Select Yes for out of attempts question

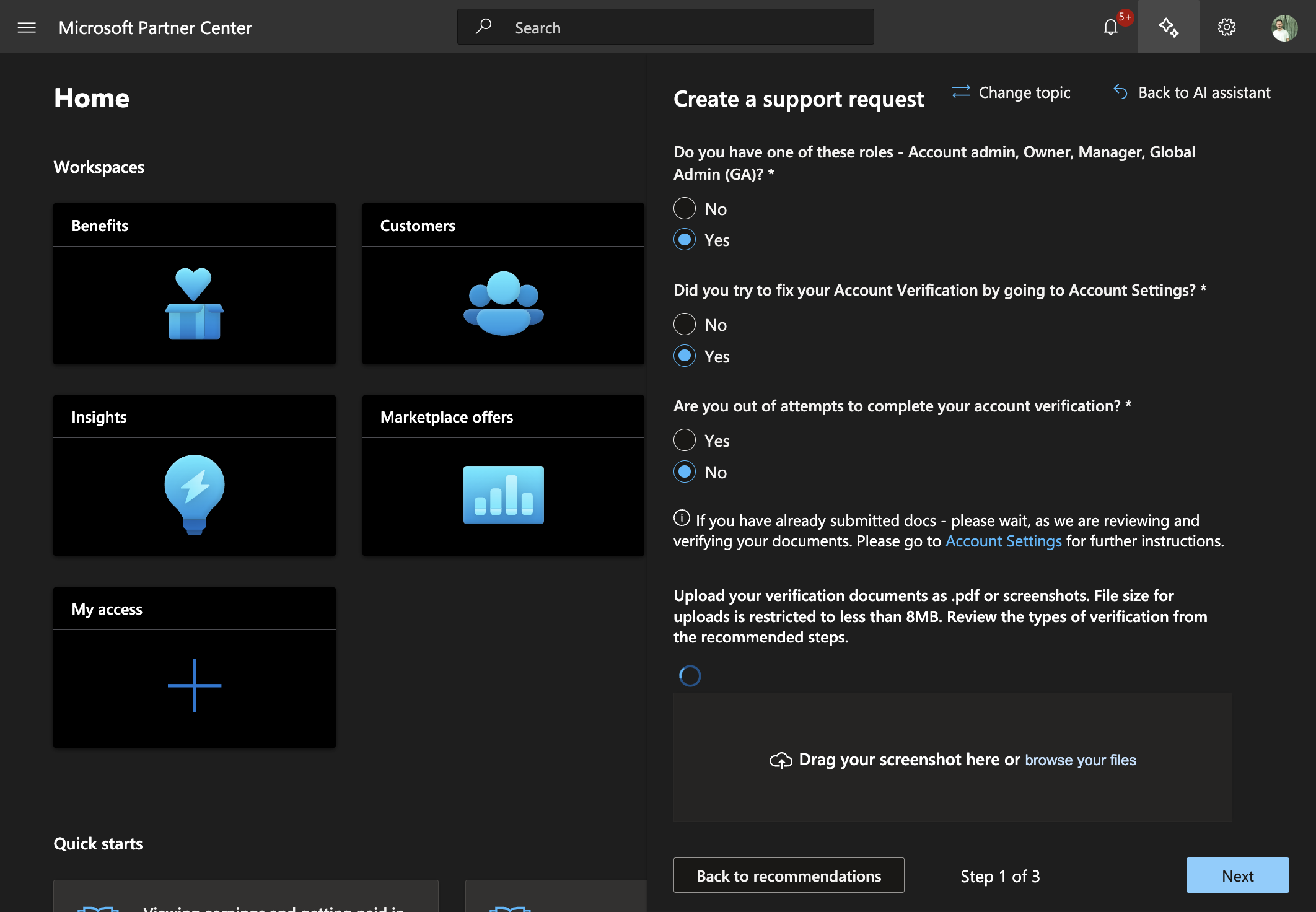click(x=685, y=440)
